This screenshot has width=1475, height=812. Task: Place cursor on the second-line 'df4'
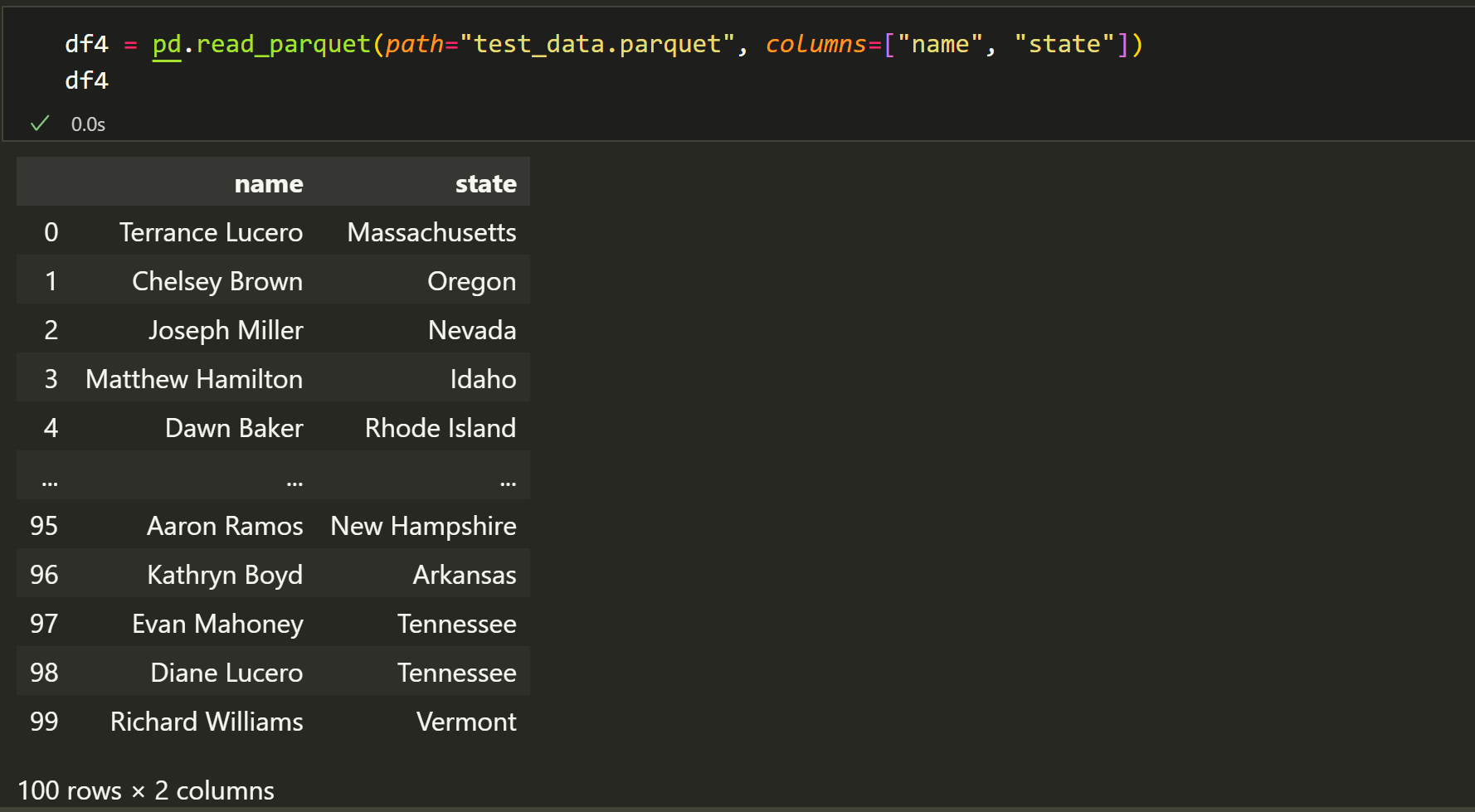pos(87,80)
